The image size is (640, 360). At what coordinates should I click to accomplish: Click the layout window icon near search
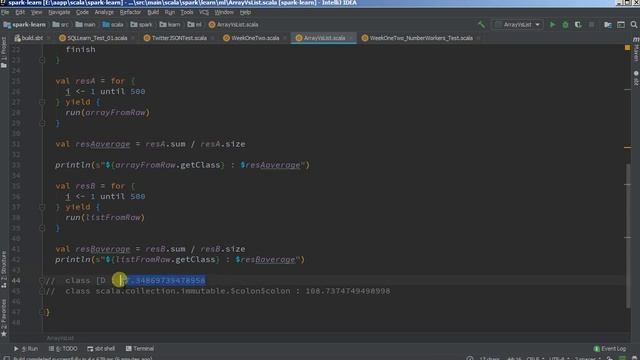621,24
